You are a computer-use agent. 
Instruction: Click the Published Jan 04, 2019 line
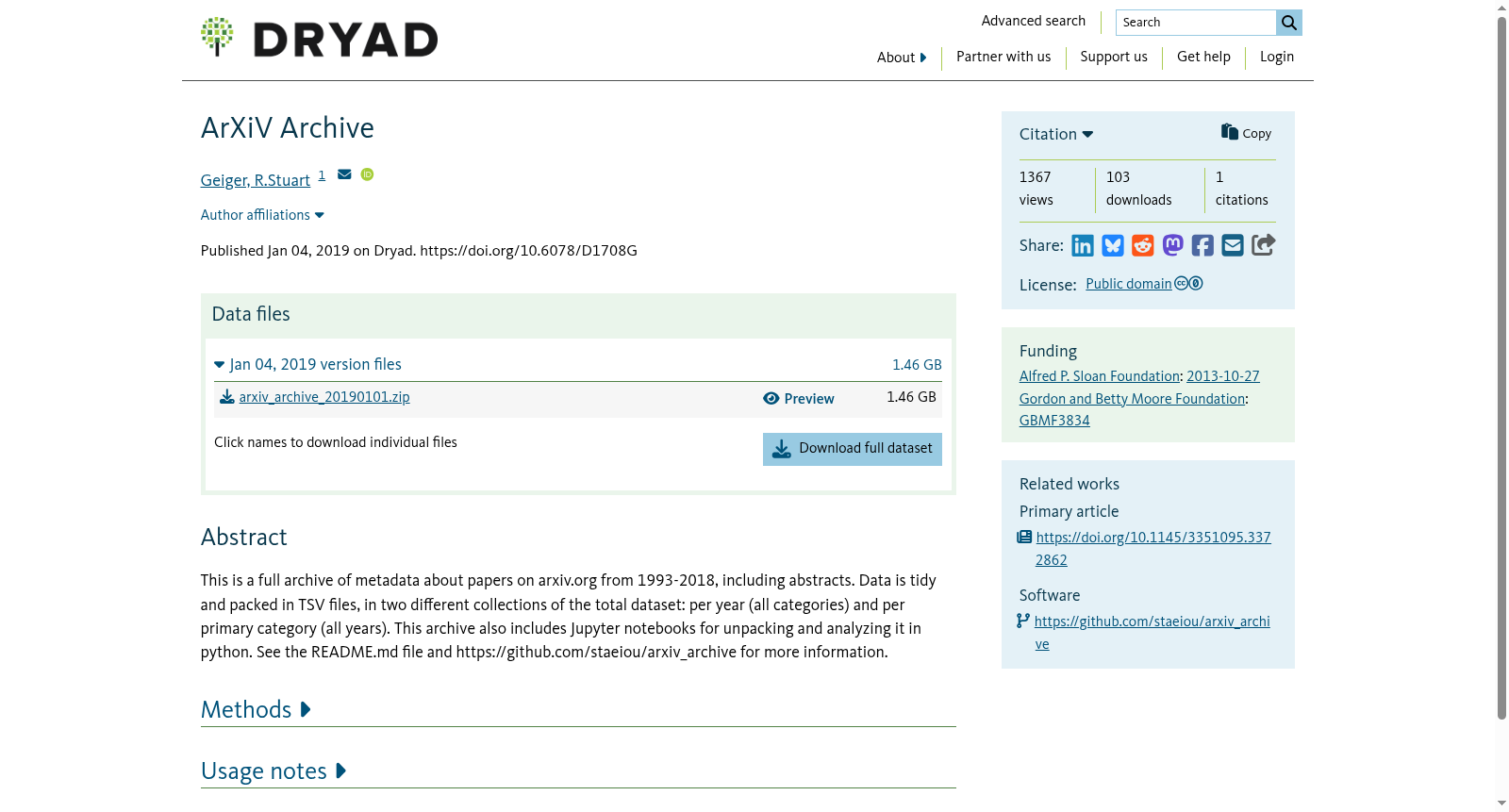[419, 251]
